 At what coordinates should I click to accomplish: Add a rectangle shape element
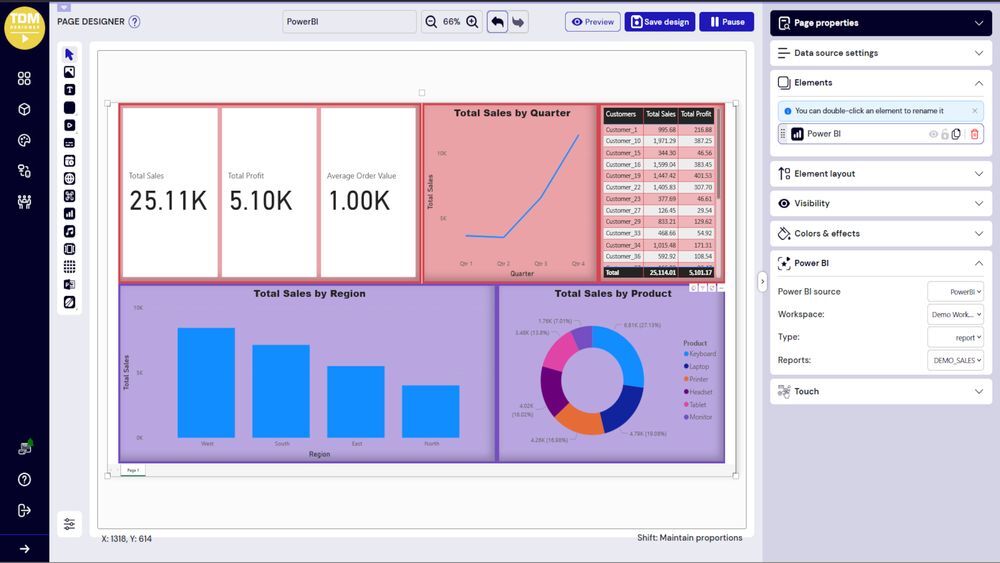70,108
